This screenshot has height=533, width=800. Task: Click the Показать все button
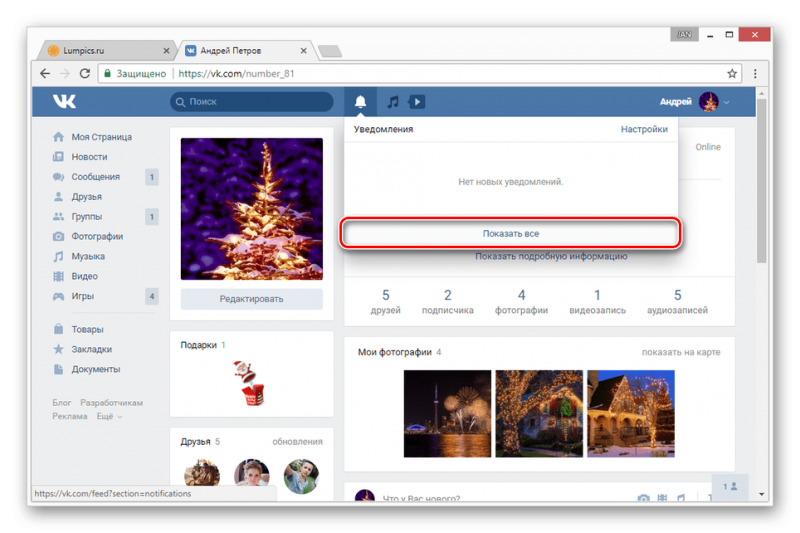[511, 234]
